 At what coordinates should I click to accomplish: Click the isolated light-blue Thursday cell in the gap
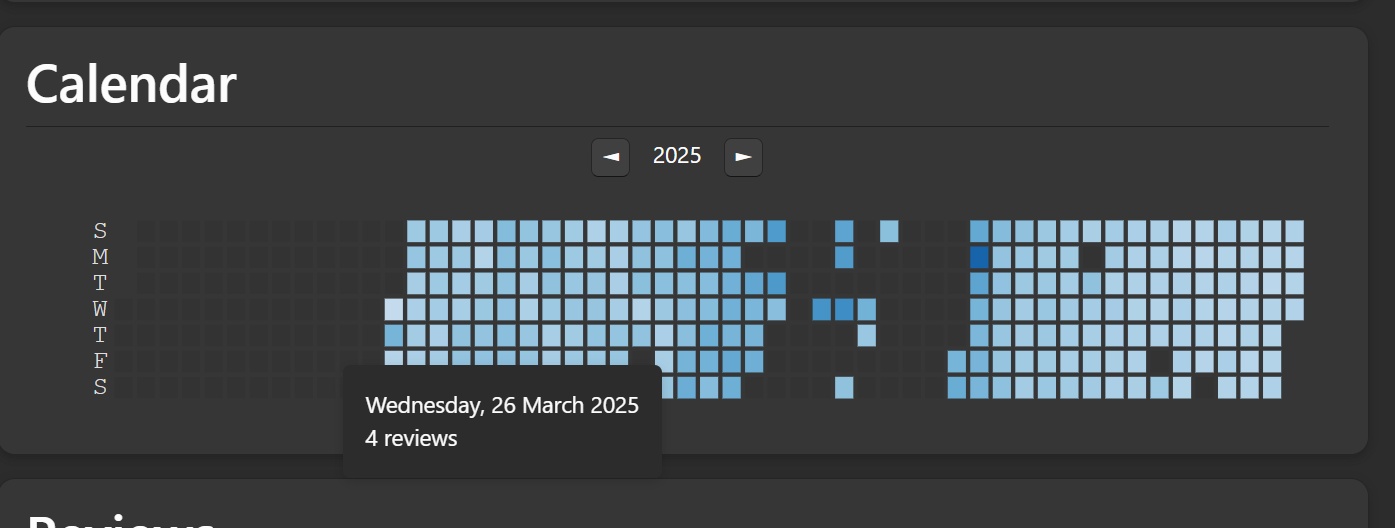pos(866,335)
